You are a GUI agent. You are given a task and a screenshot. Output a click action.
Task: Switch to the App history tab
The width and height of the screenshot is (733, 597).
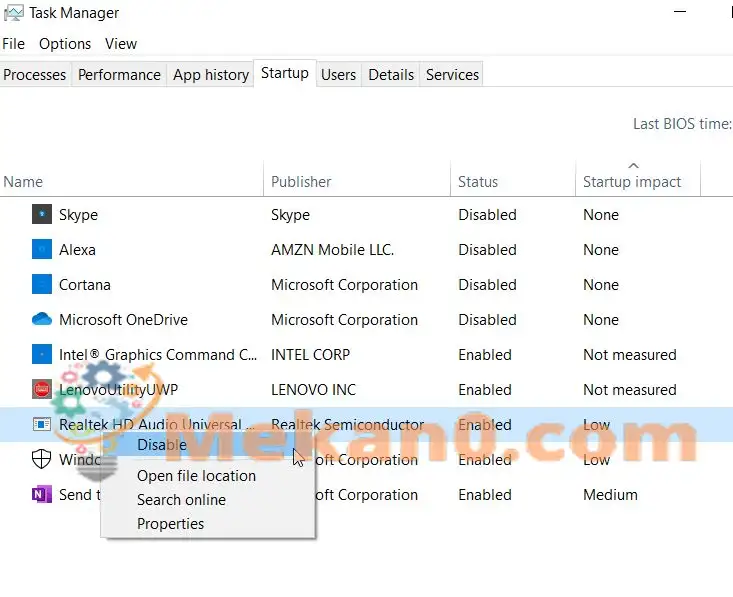coord(211,74)
